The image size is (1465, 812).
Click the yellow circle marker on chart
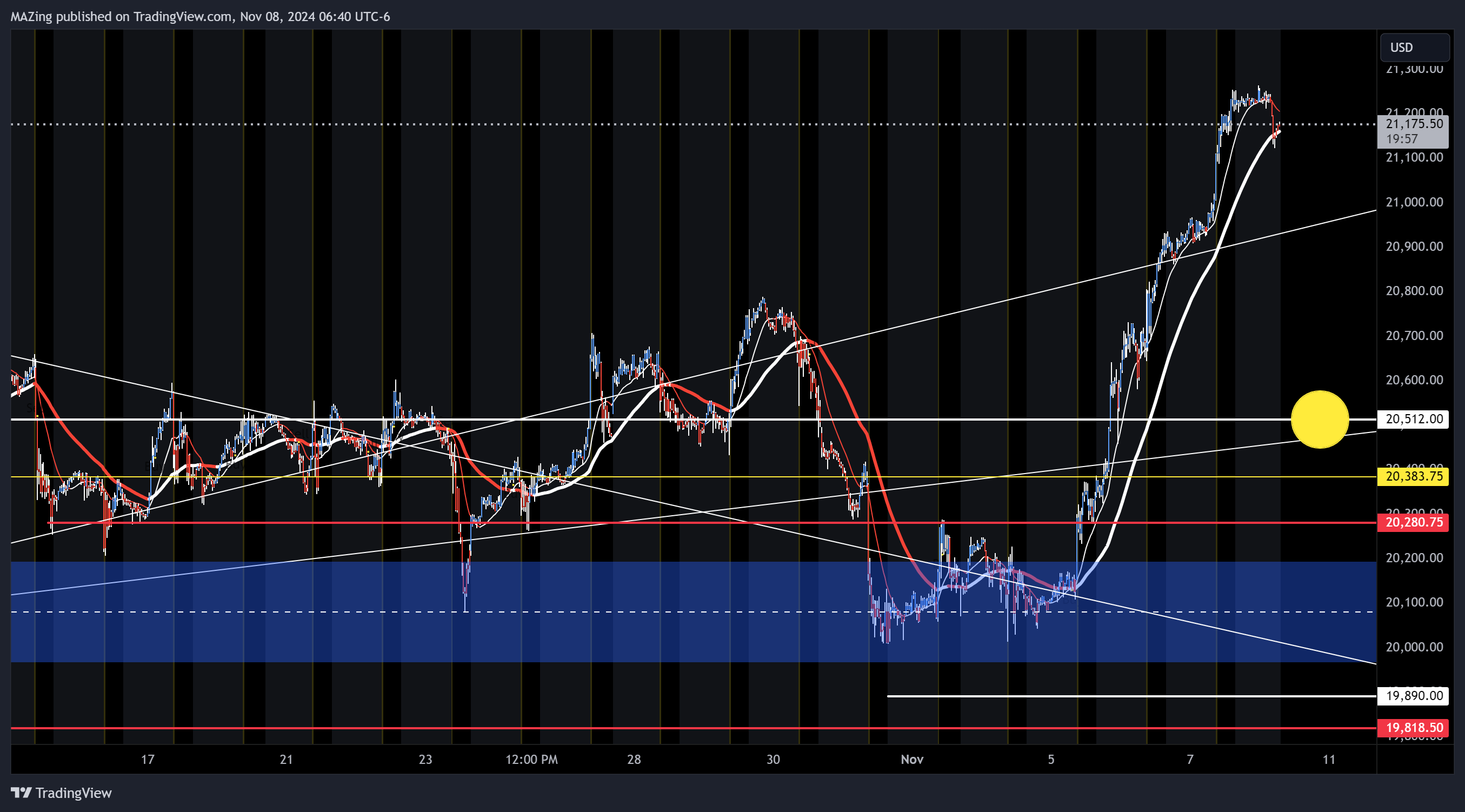(x=1320, y=420)
